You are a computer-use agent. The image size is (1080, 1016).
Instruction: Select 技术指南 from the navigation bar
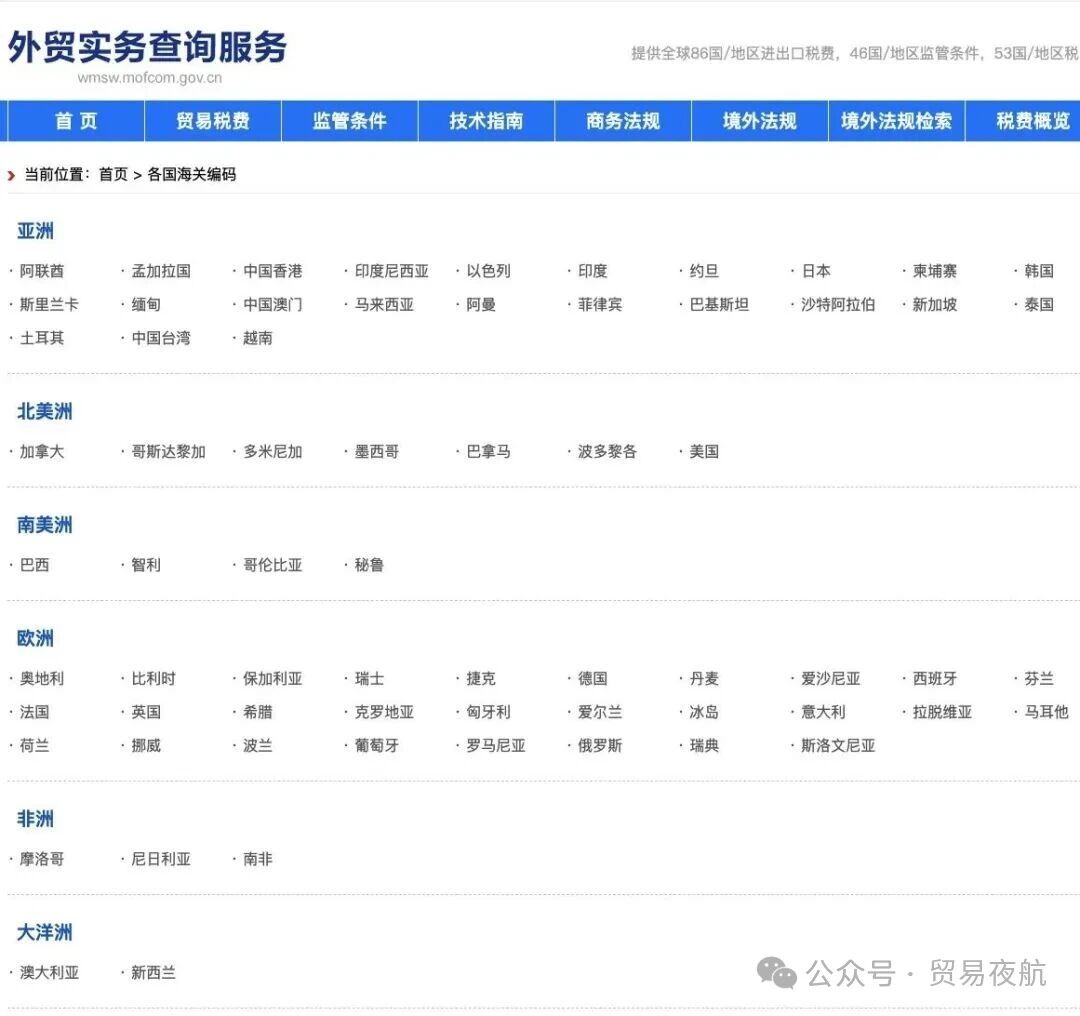485,121
